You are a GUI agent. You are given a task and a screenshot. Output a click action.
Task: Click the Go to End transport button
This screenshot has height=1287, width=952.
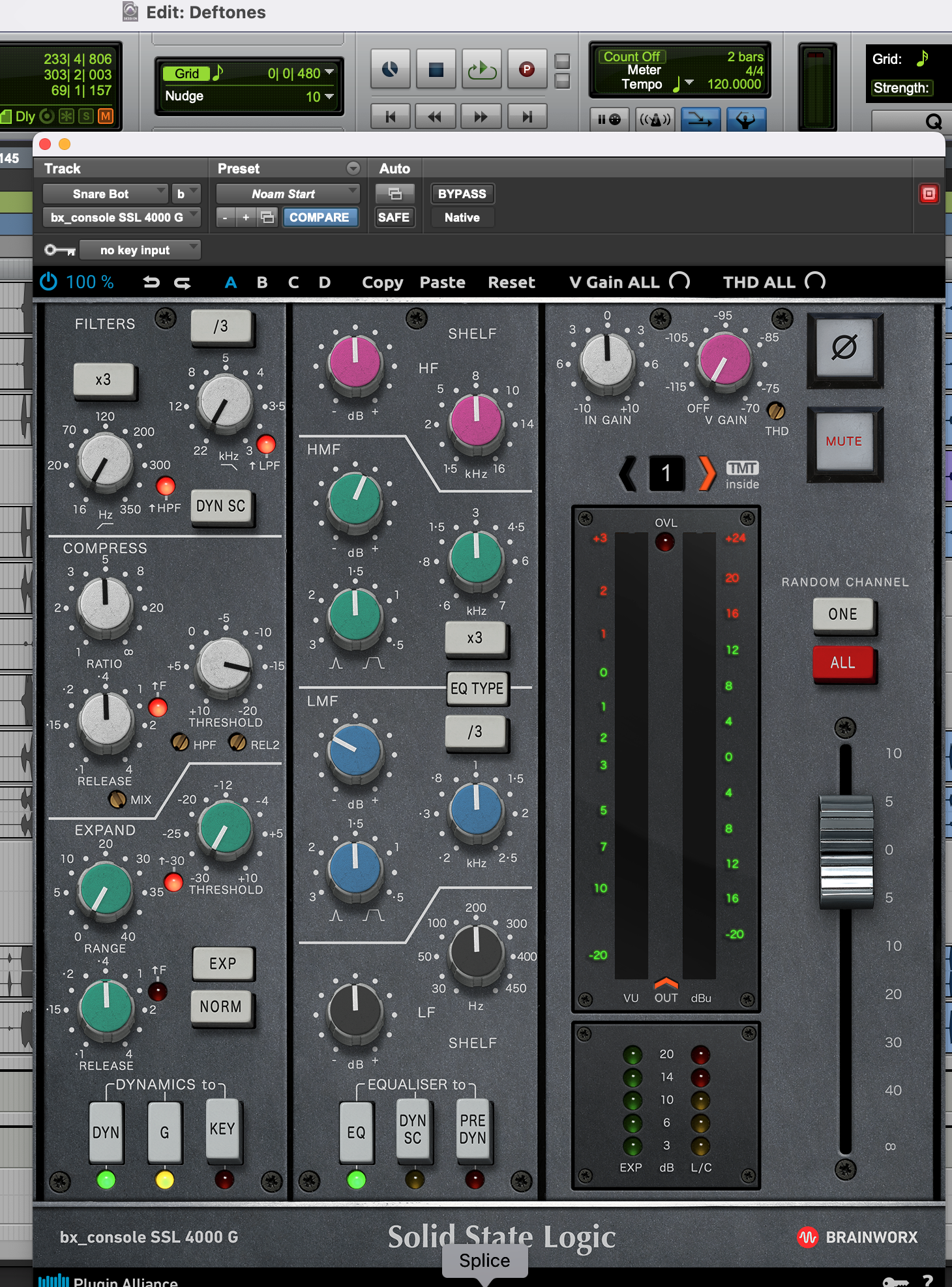pyautogui.click(x=527, y=117)
